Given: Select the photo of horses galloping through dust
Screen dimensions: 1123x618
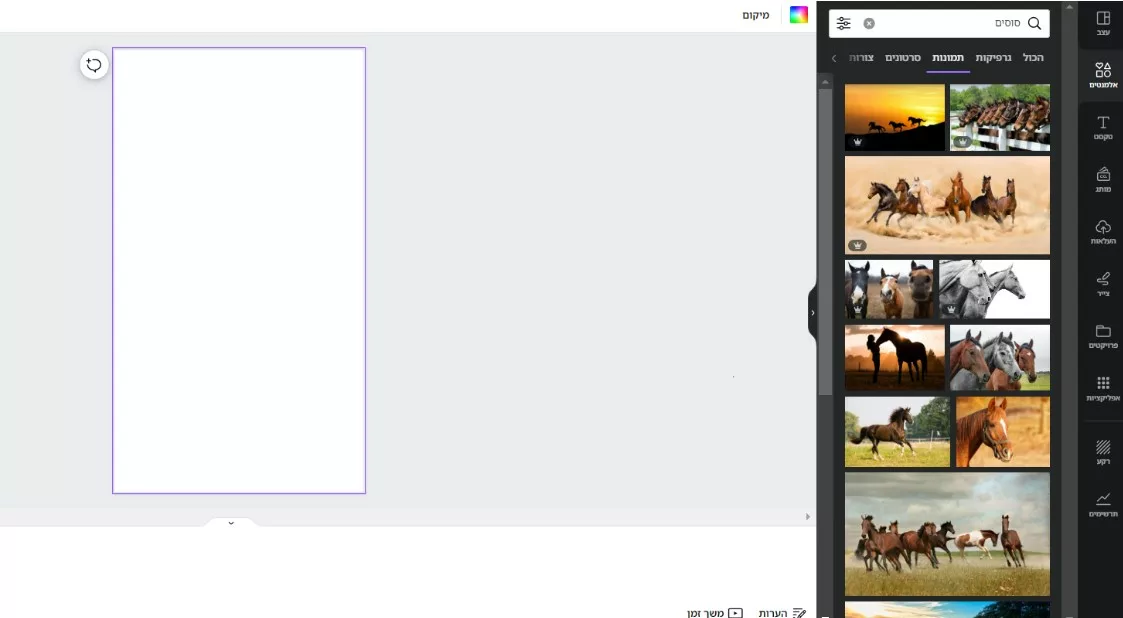Looking at the screenshot, I should click(x=948, y=205).
